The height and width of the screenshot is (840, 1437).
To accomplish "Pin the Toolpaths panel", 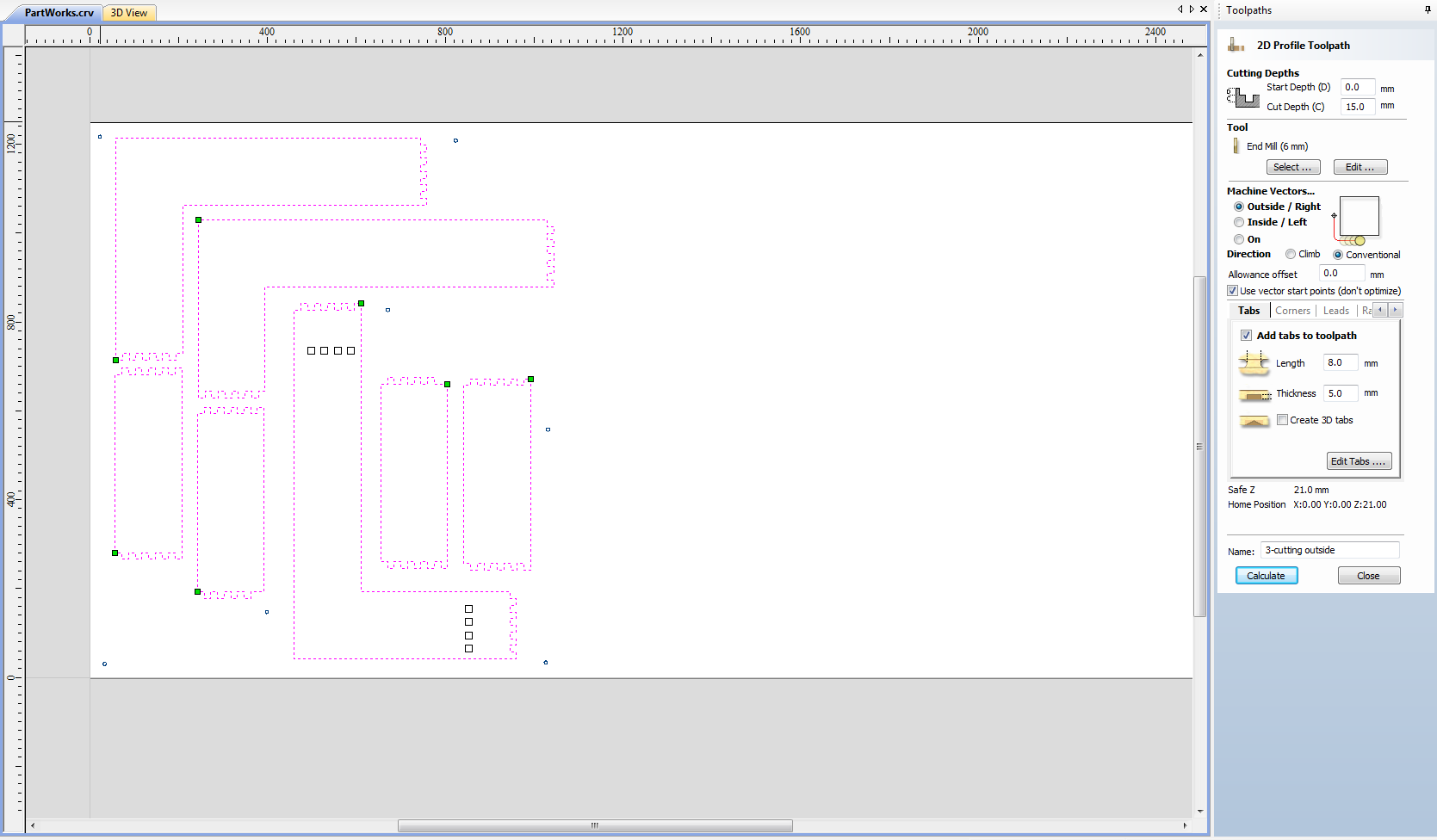I will 1428,9.
